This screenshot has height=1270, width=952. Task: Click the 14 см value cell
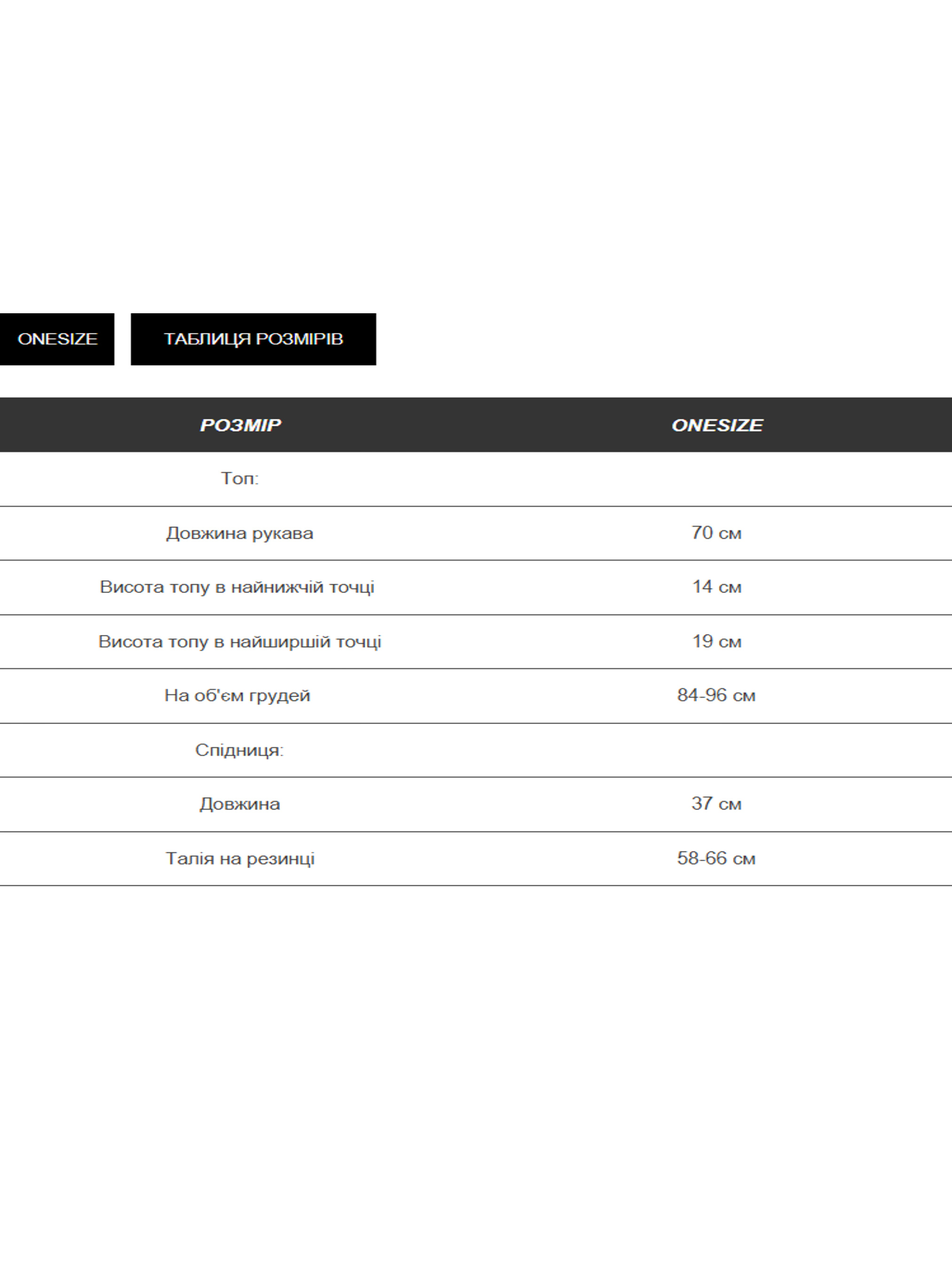click(716, 587)
